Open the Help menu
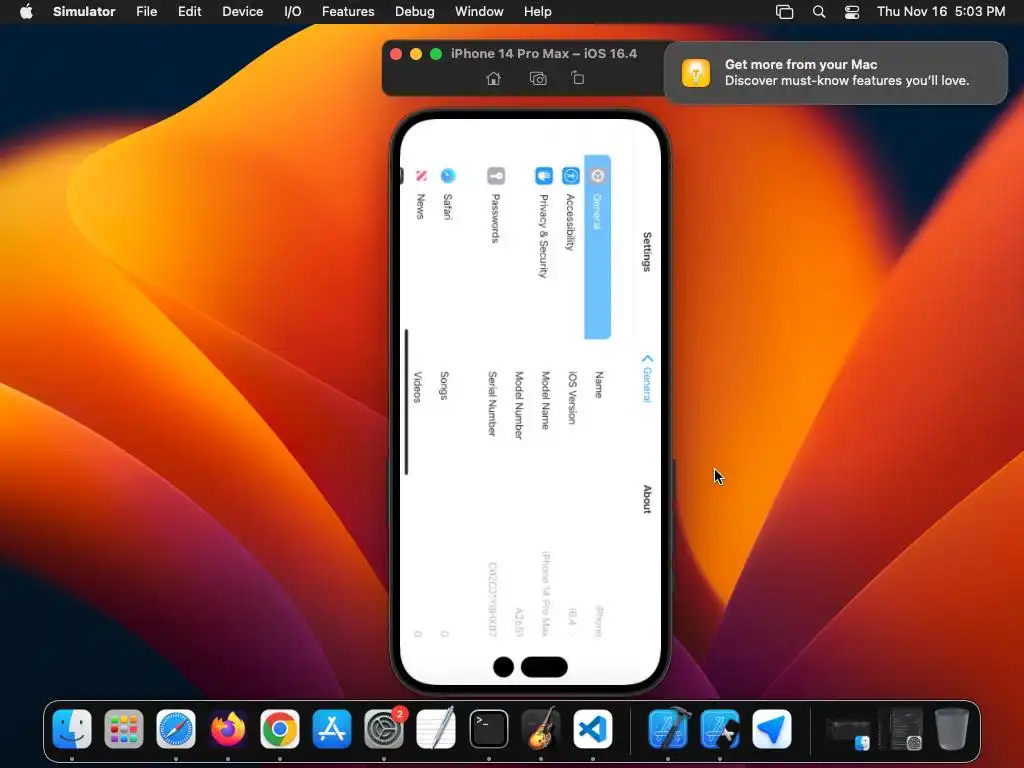Viewport: 1024px width, 768px height. [537, 12]
